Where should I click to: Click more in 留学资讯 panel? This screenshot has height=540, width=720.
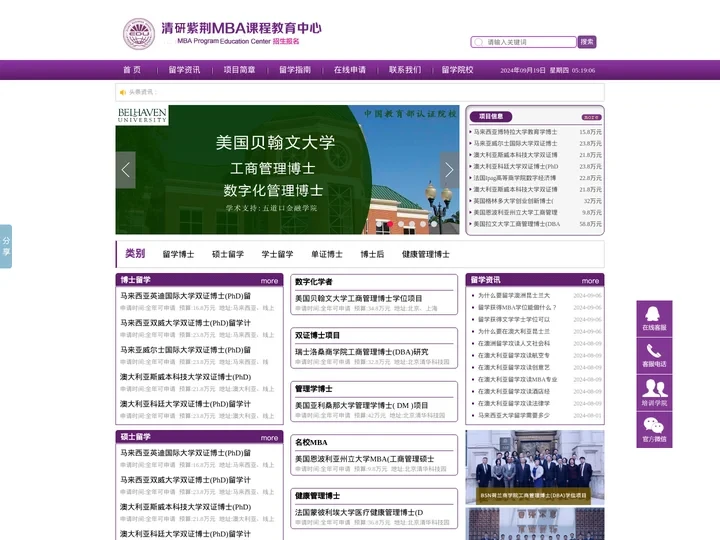591,281
